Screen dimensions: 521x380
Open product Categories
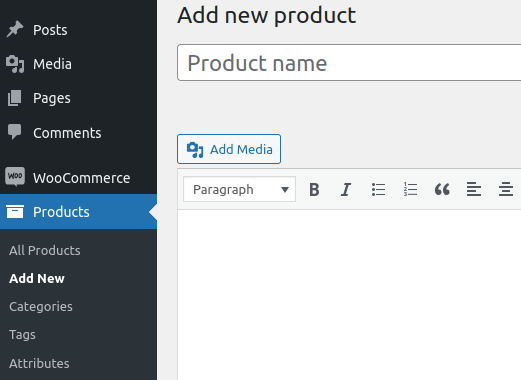pos(41,307)
